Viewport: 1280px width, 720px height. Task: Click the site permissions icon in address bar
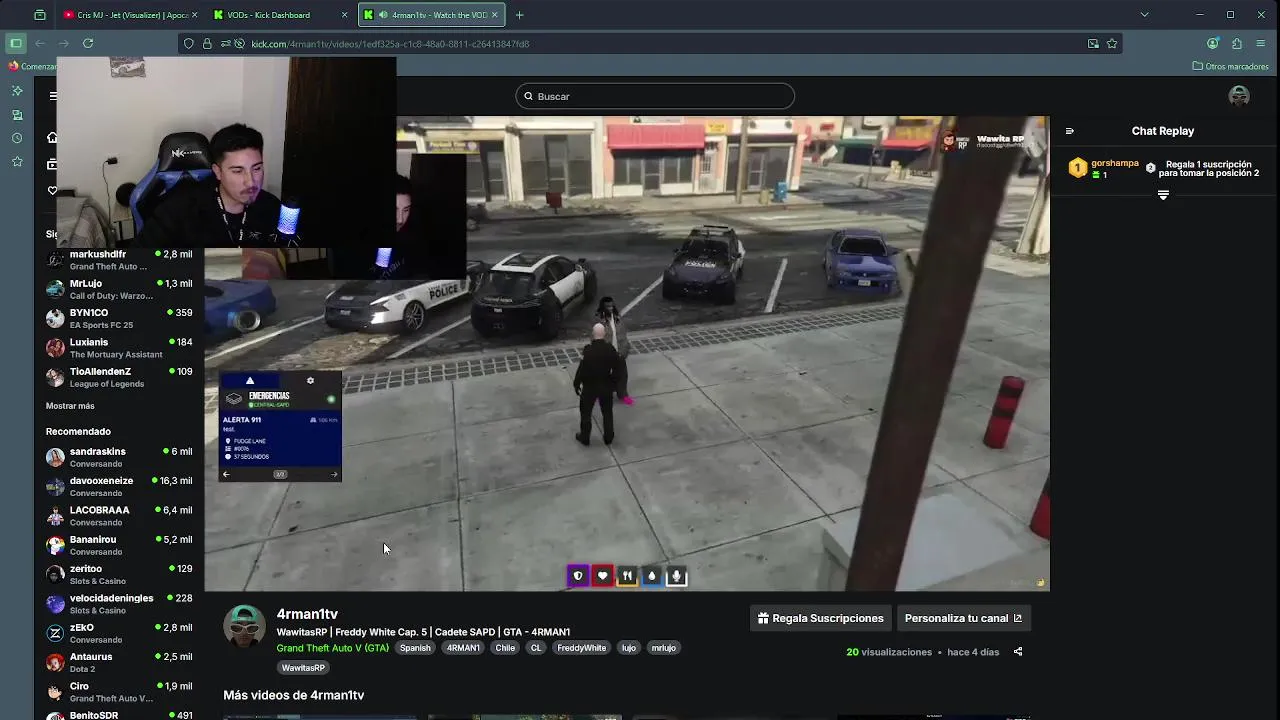coord(224,44)
